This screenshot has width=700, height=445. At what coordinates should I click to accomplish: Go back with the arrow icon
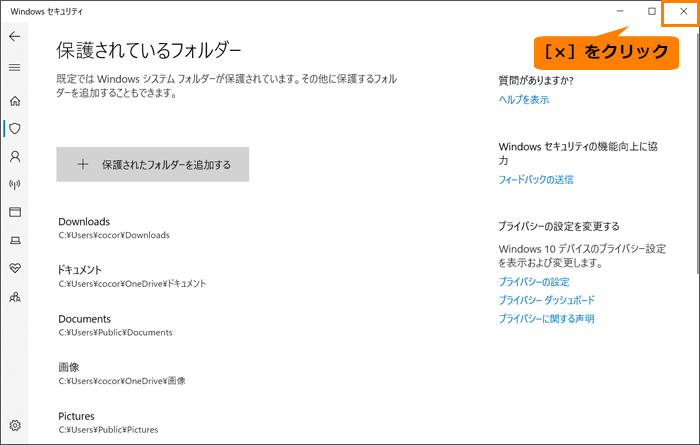[x=15, y=36]
